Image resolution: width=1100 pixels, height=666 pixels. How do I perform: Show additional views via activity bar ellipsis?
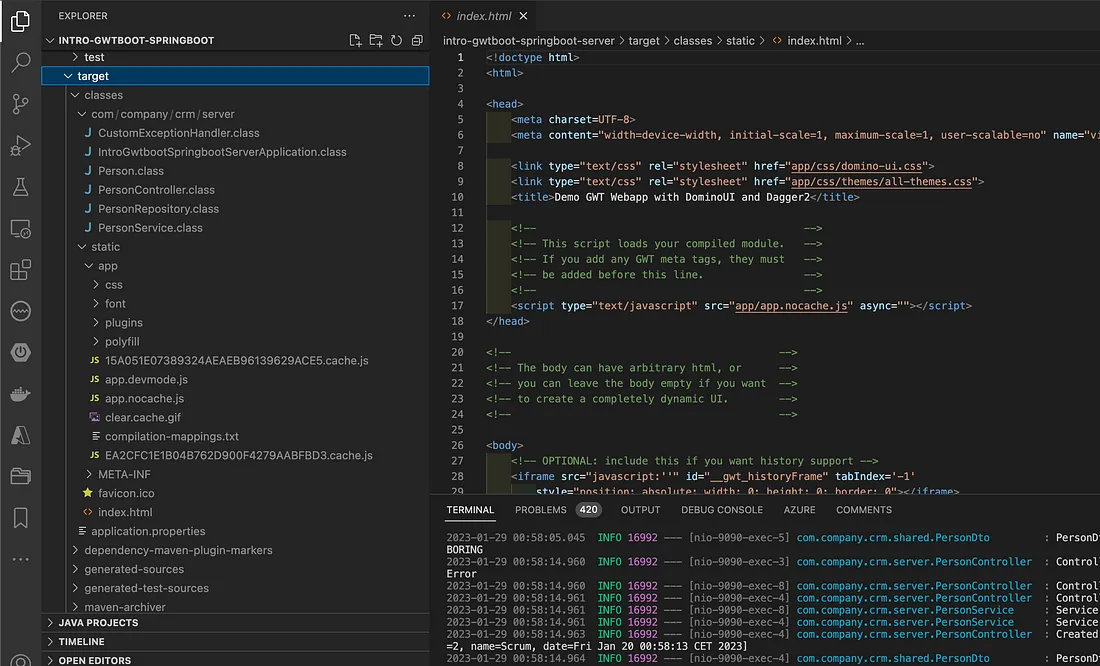(x=20, y=559)
